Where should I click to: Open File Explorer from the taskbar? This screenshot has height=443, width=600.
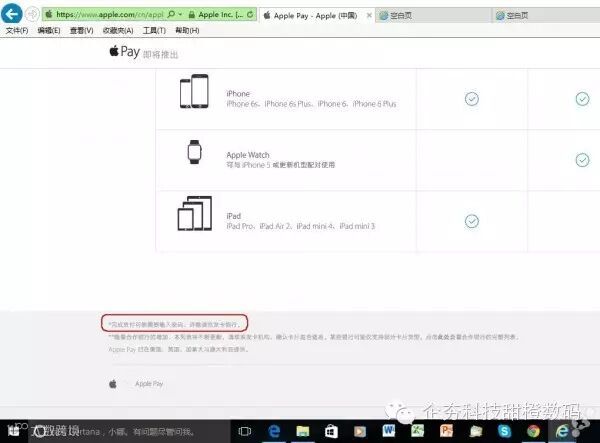[302, 432]
